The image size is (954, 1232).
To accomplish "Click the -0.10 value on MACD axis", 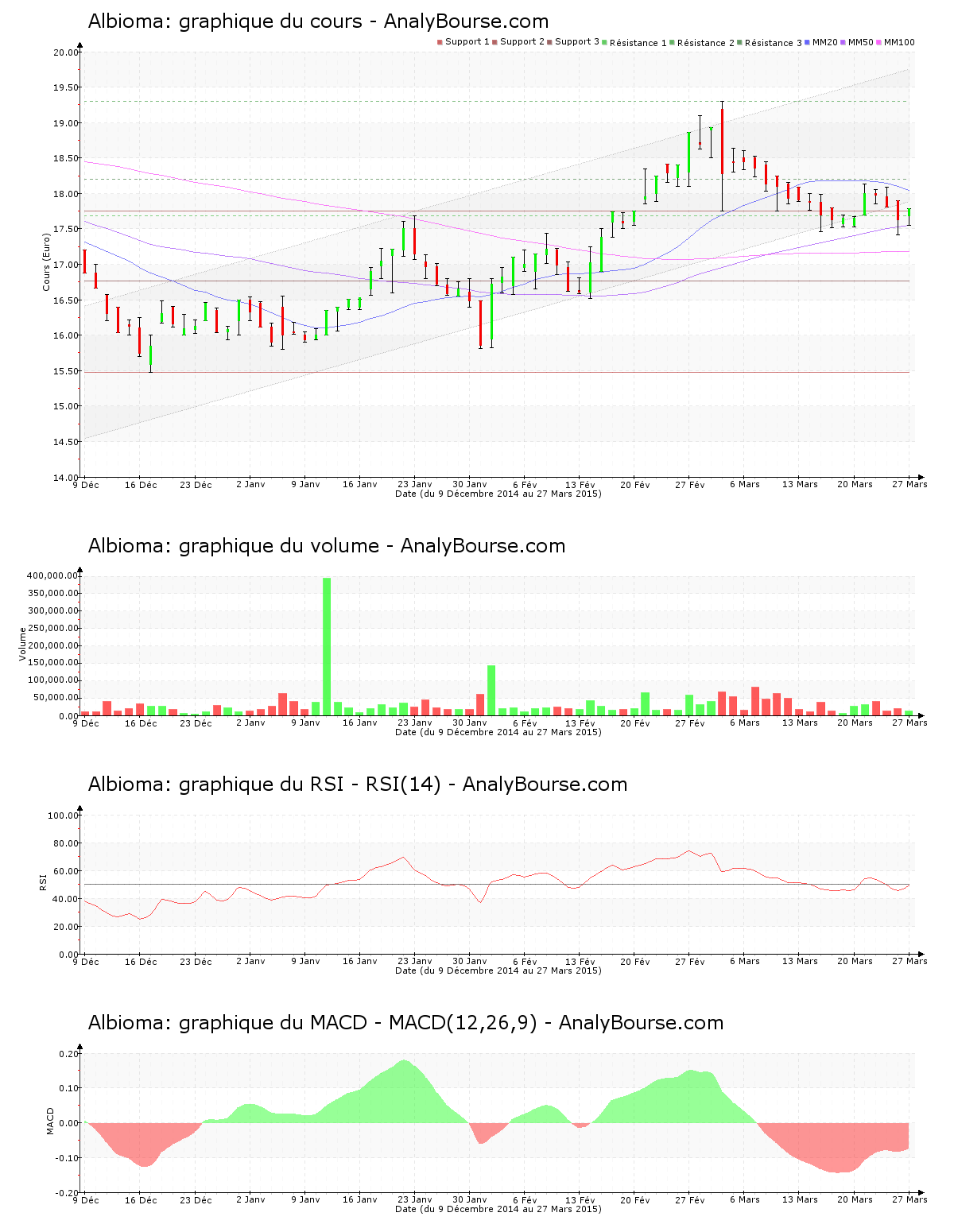I will [68, 1158].
